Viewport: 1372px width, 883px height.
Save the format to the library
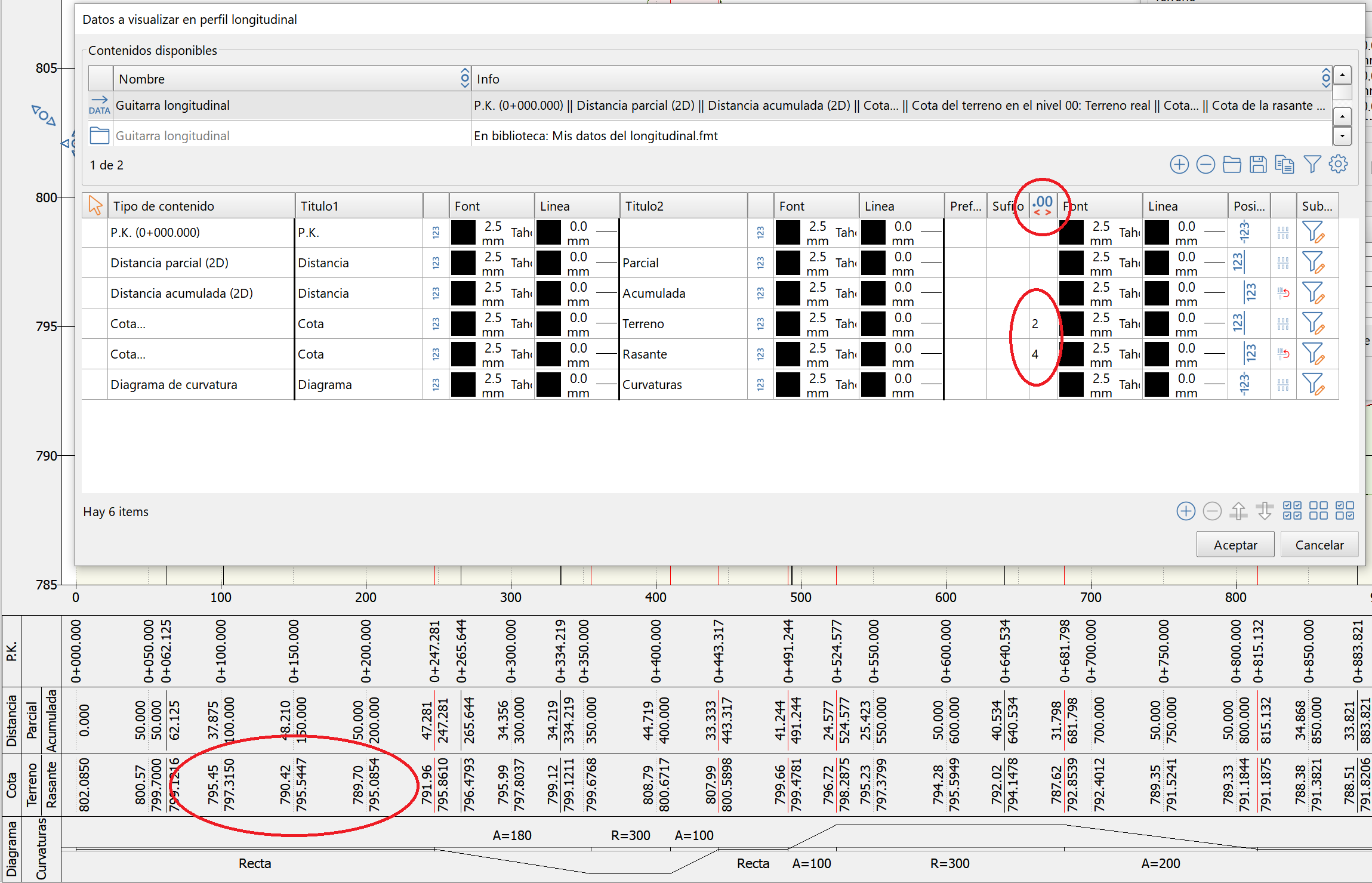coord(1258,165)
